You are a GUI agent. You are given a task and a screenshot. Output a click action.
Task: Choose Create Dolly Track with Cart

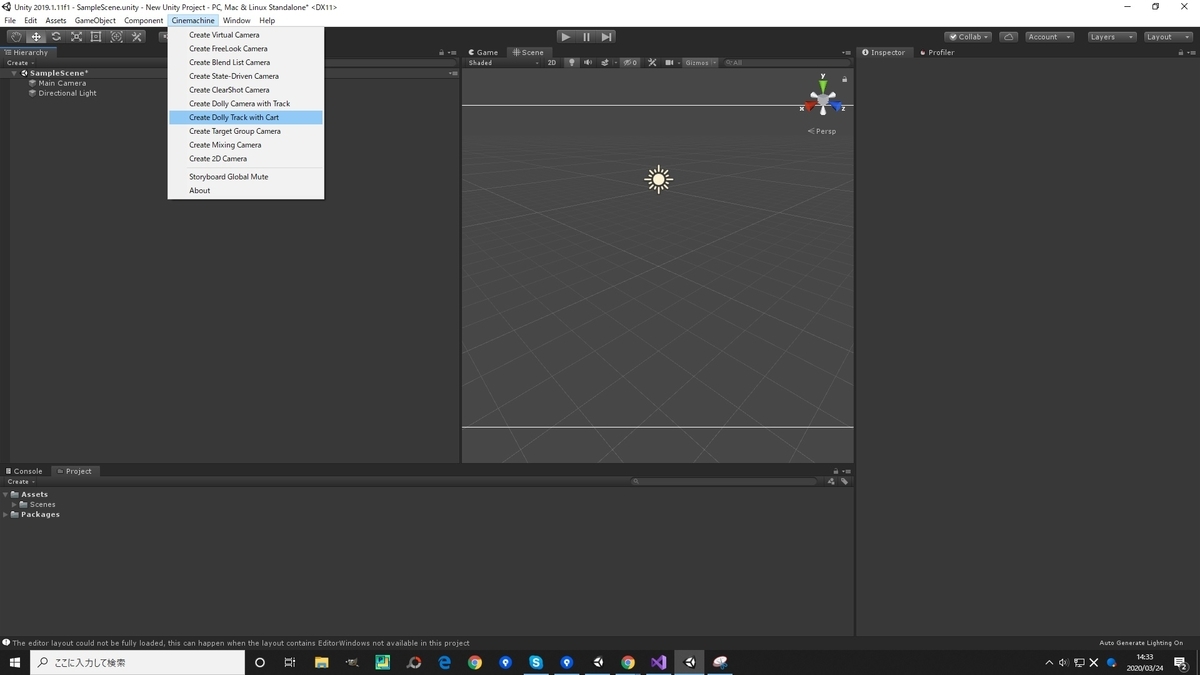click(x=246, y=117)
